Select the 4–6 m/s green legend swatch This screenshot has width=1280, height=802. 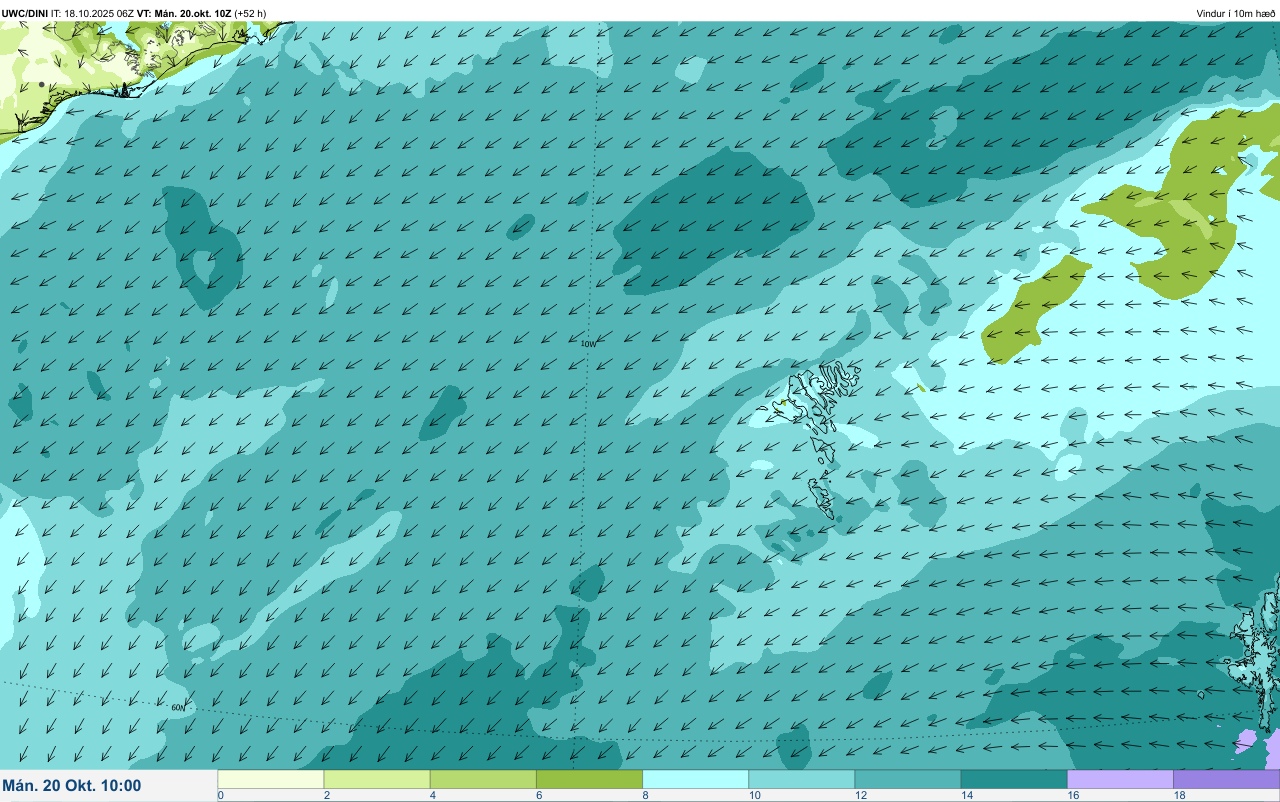click(483, 779)
